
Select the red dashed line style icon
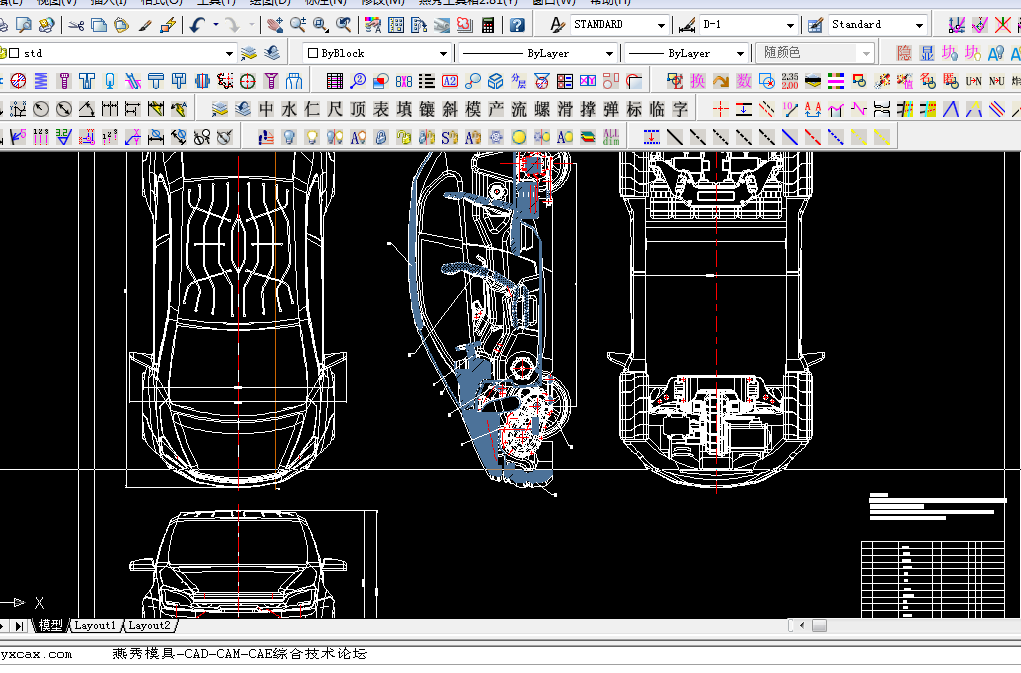pos(813,137)
